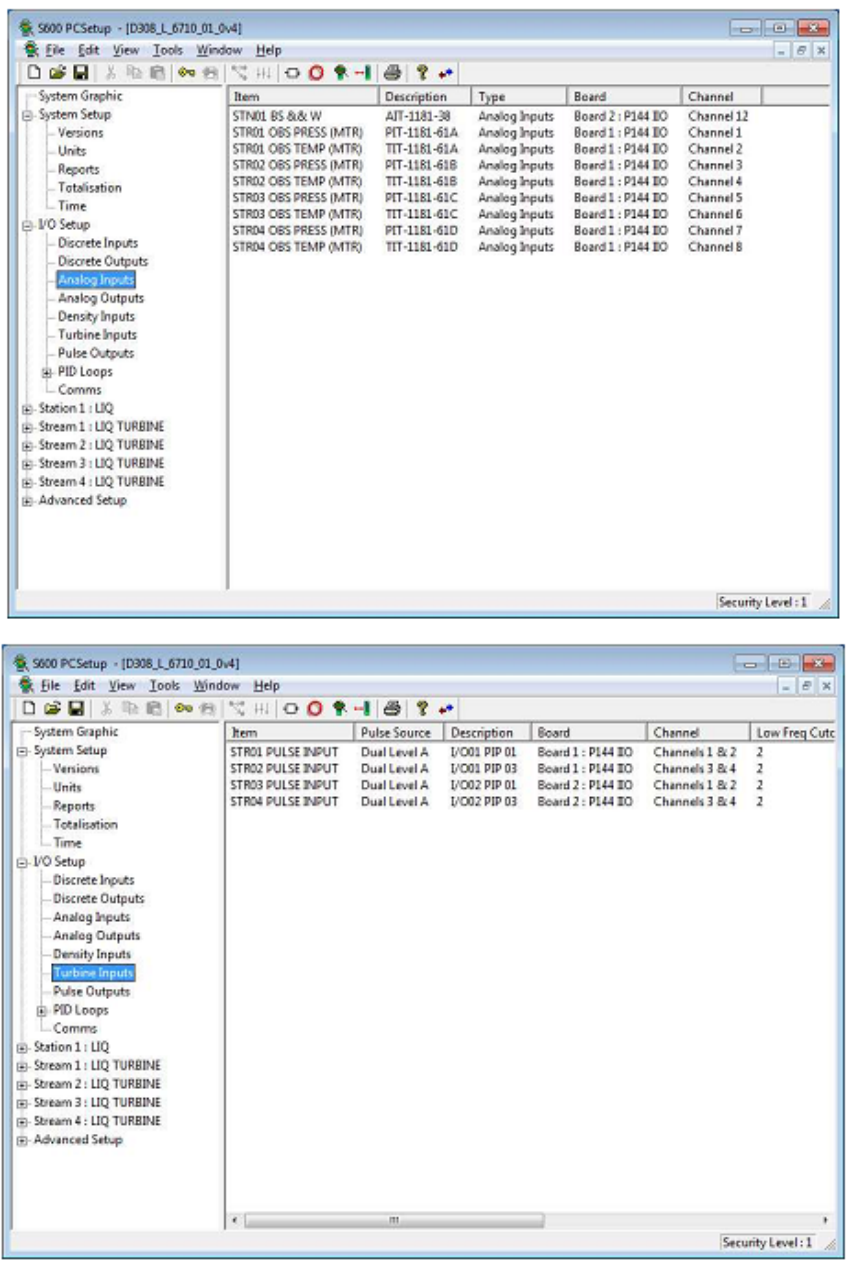Select Analog Inputs in bottom window tree
The height and width of the screenshot is (1261, 854).
91,917
